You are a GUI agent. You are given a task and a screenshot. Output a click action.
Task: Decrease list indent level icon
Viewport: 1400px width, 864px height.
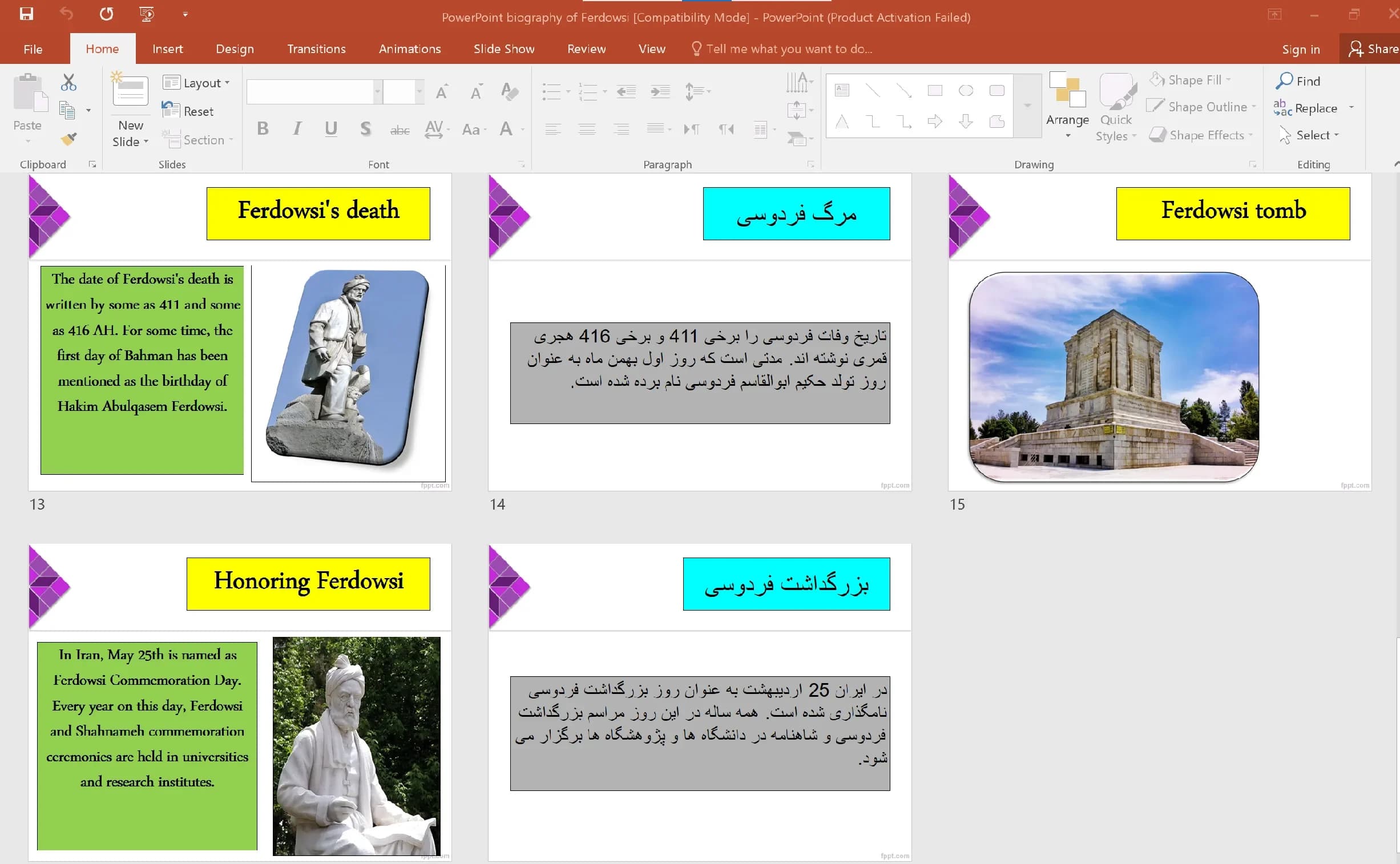click(x=626, y=91)
